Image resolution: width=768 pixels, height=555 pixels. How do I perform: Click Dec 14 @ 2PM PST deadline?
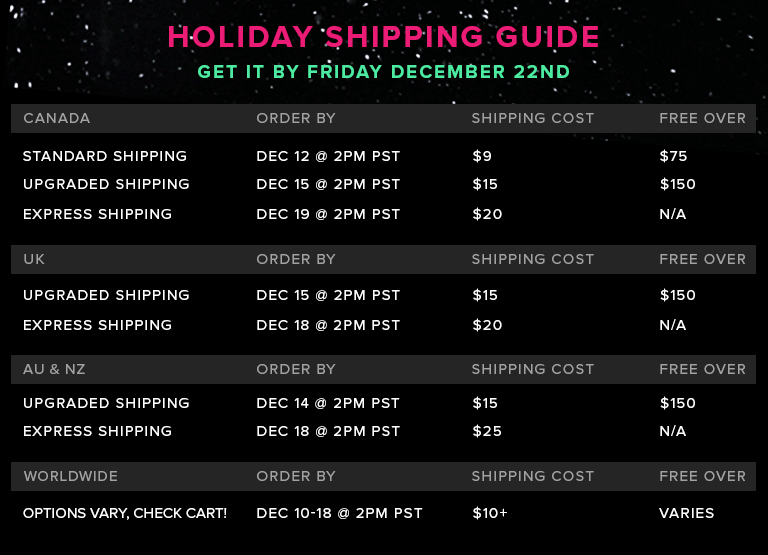pos(328,403)
